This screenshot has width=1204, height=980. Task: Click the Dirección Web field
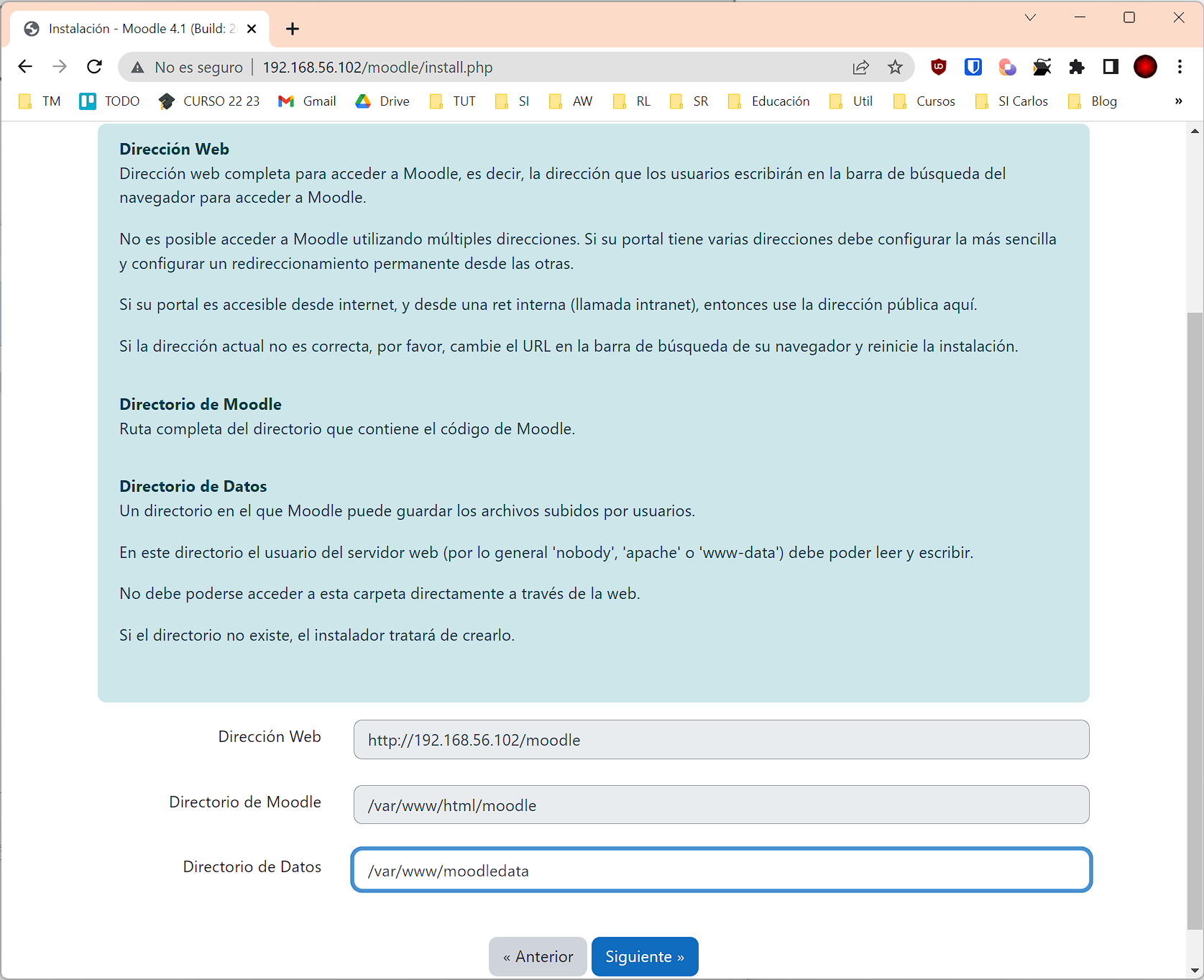(721, 740)
